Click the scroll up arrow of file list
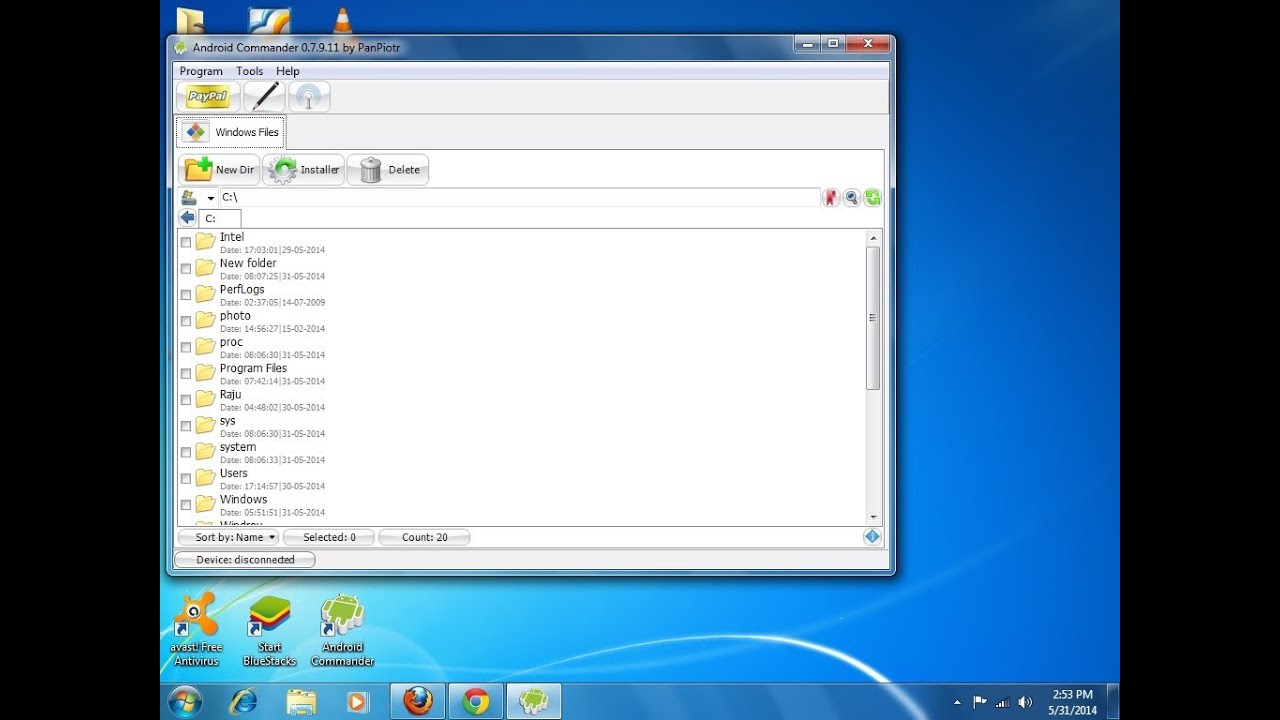 coord(873,238)
